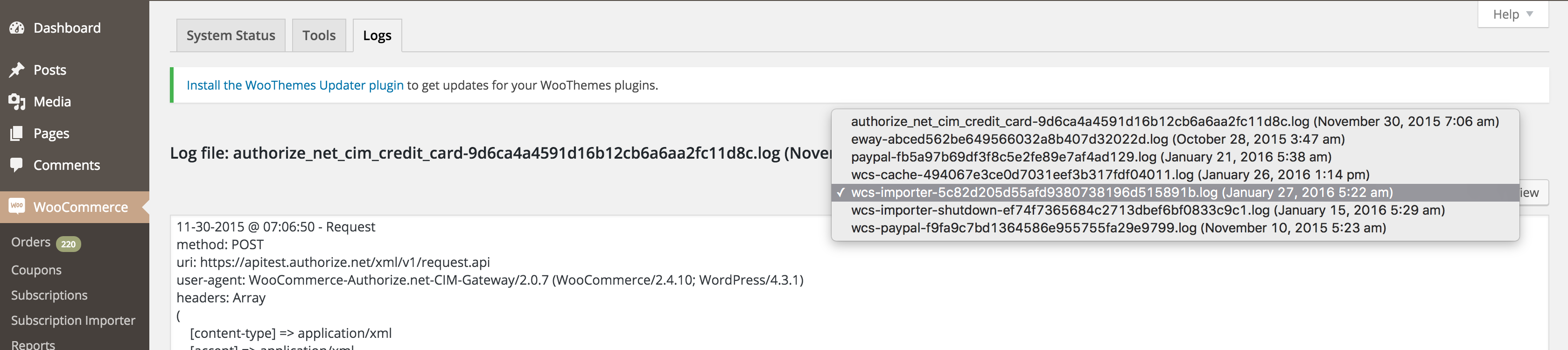Open the Reports submenu item
The height and width of the screenshot is (350, 1568).
[x=33, y=344]
